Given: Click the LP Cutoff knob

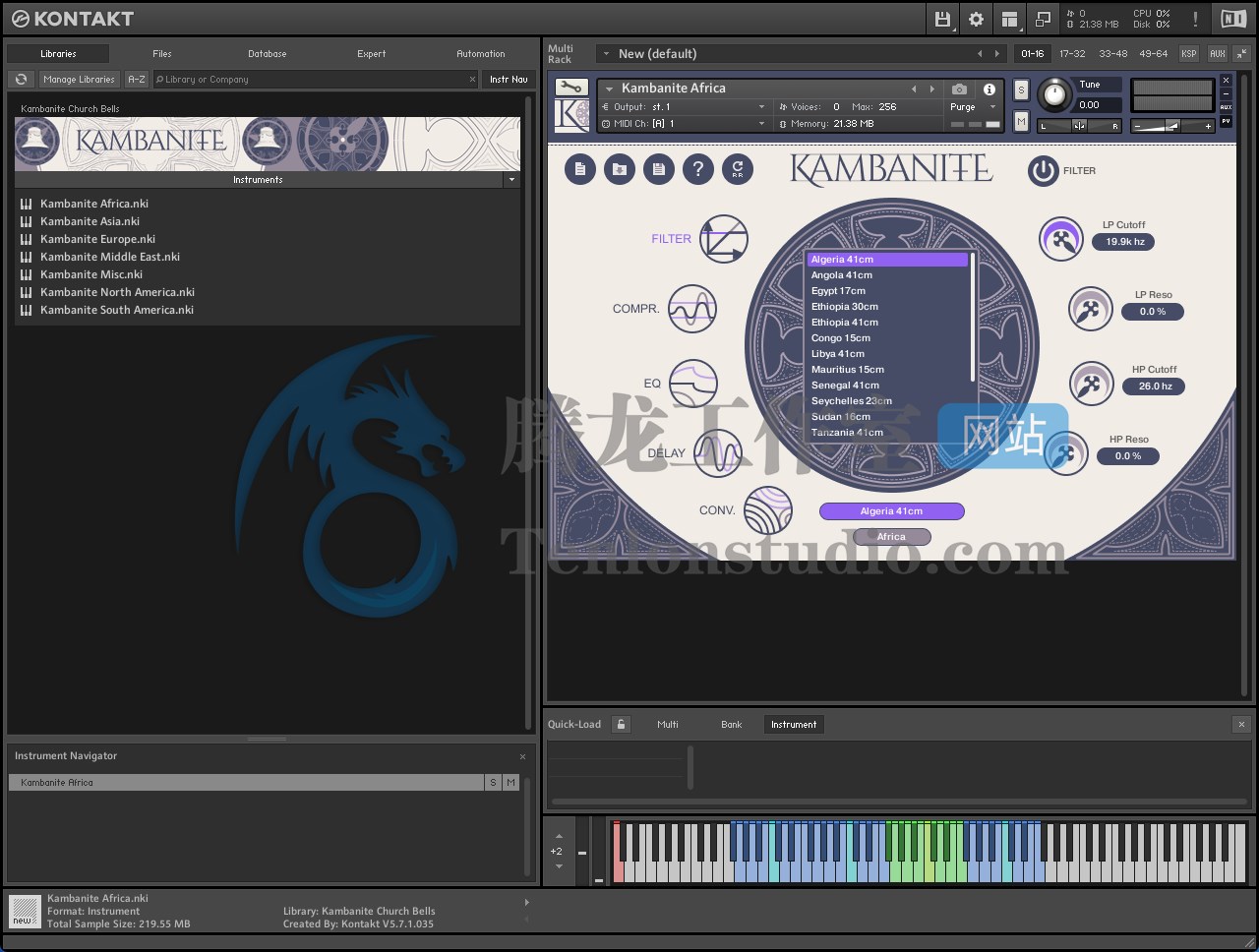Looking at the screenshot, I should pos(1061,239).
